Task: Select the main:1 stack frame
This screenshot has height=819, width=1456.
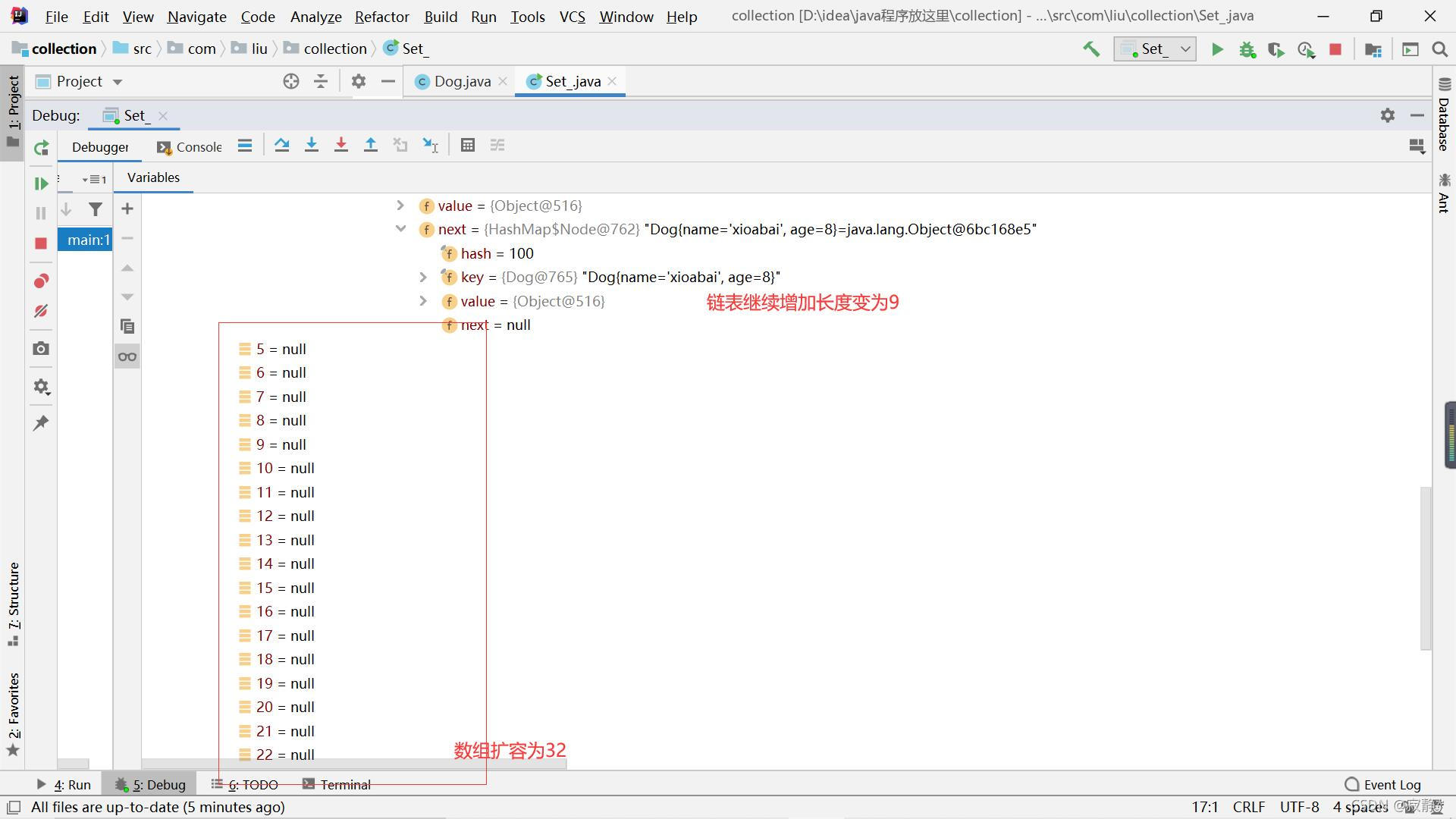Action: click(85, 240)
